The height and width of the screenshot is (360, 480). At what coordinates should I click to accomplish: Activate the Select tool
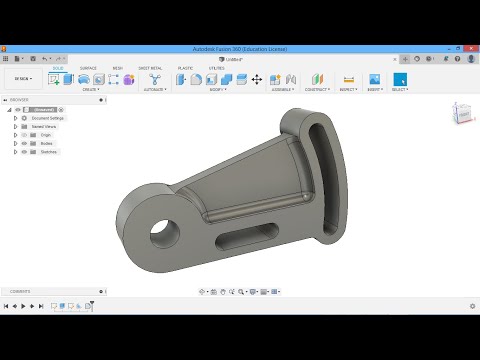coord(400,79)
